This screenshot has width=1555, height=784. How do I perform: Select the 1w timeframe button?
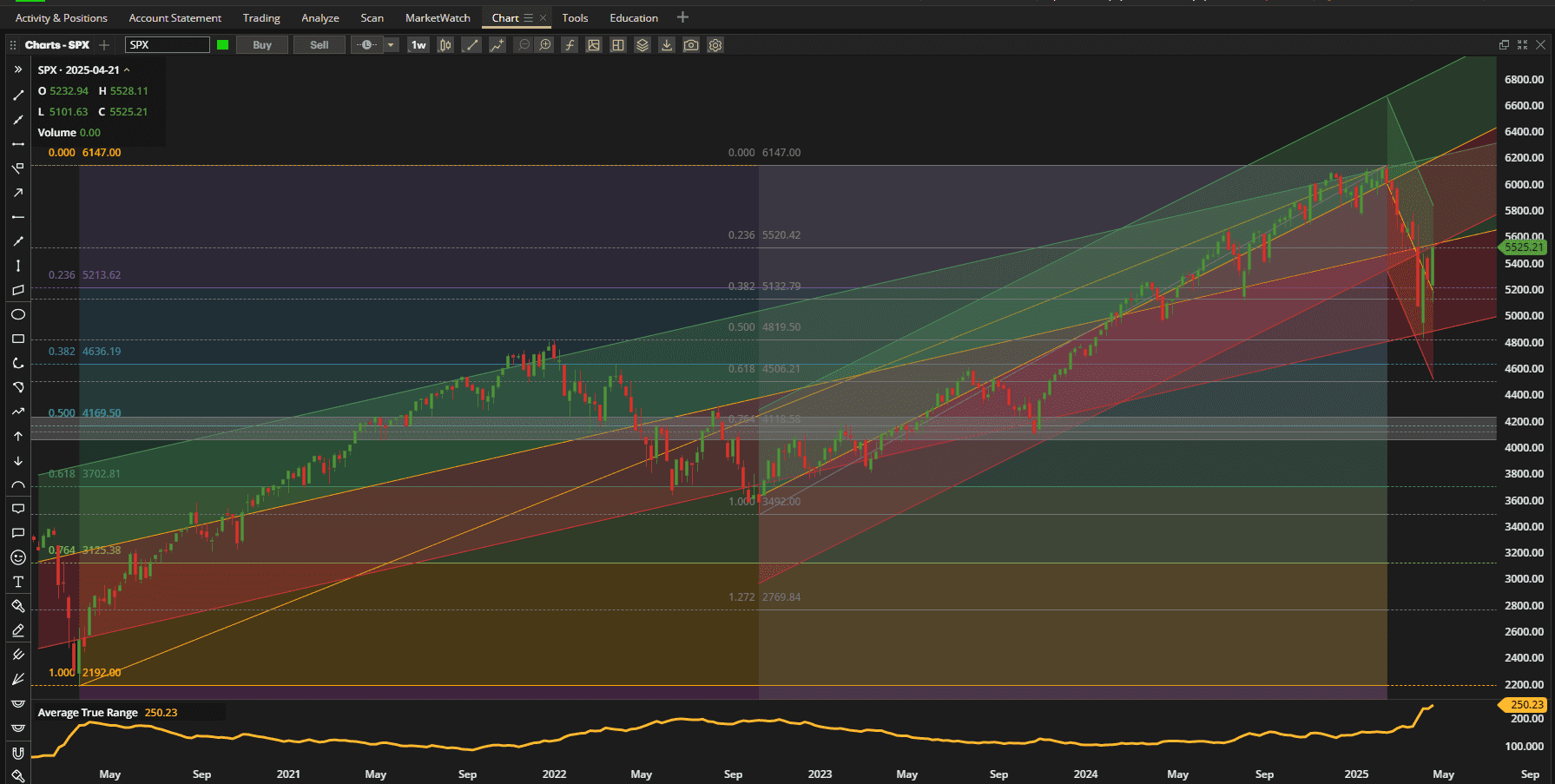pyautogui.click(x=418, y=45)
